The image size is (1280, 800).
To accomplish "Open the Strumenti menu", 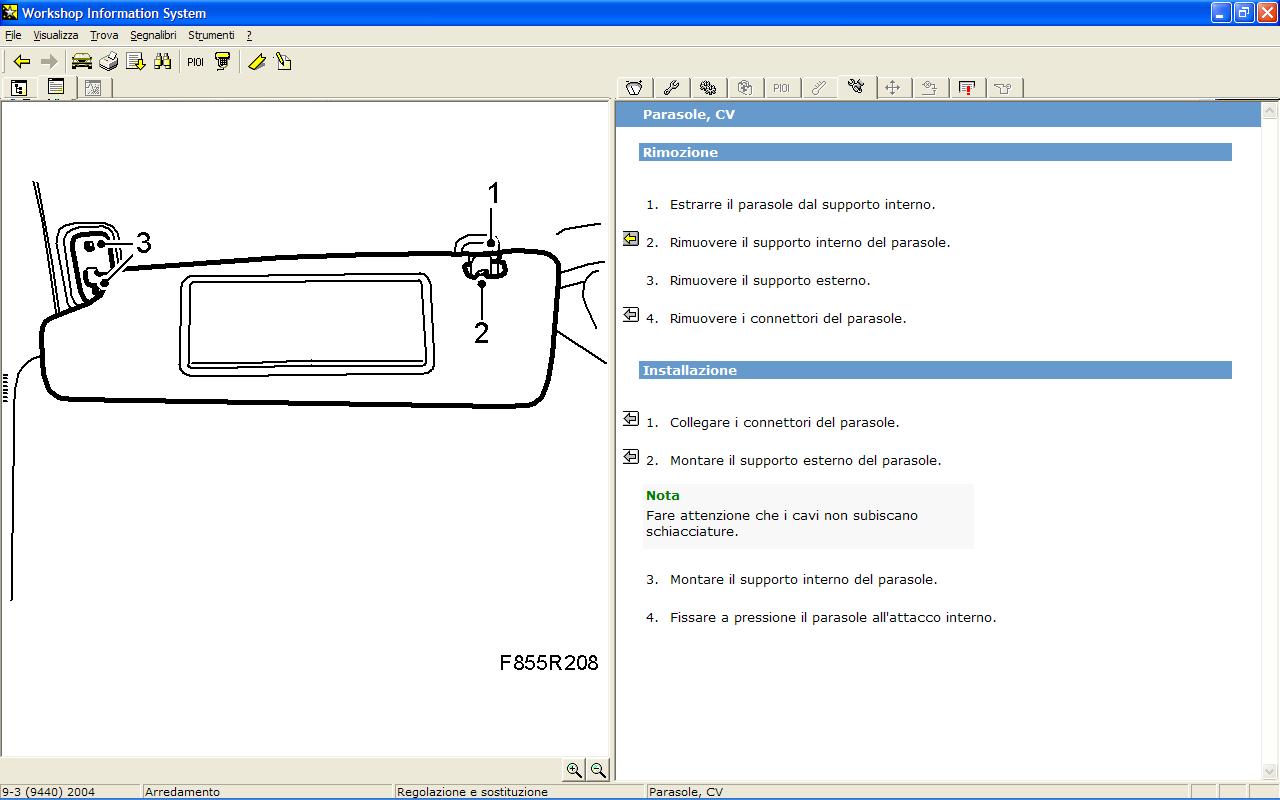I will point(211,35).
